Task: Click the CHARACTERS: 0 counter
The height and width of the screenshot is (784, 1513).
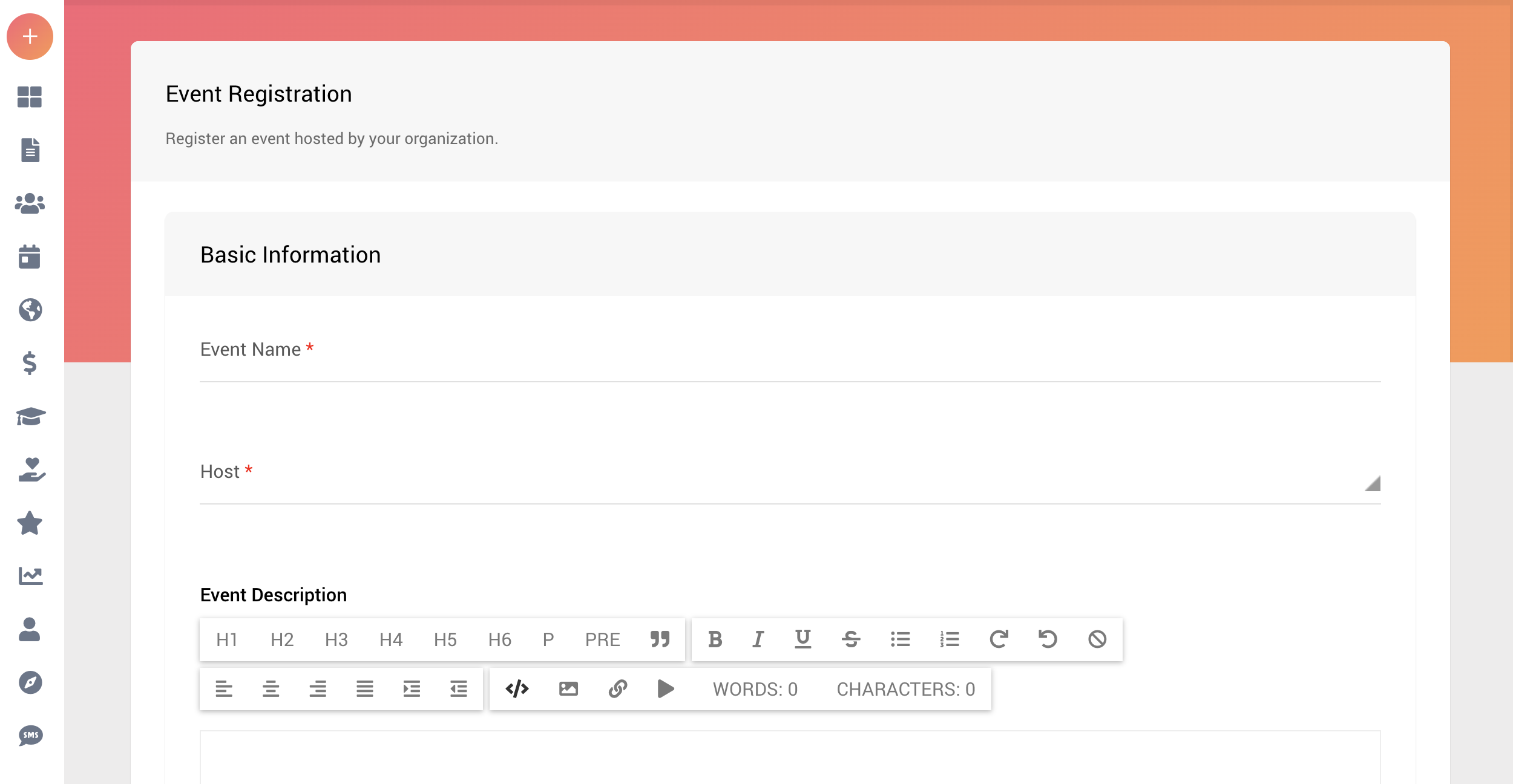Action: click(906, 689)
